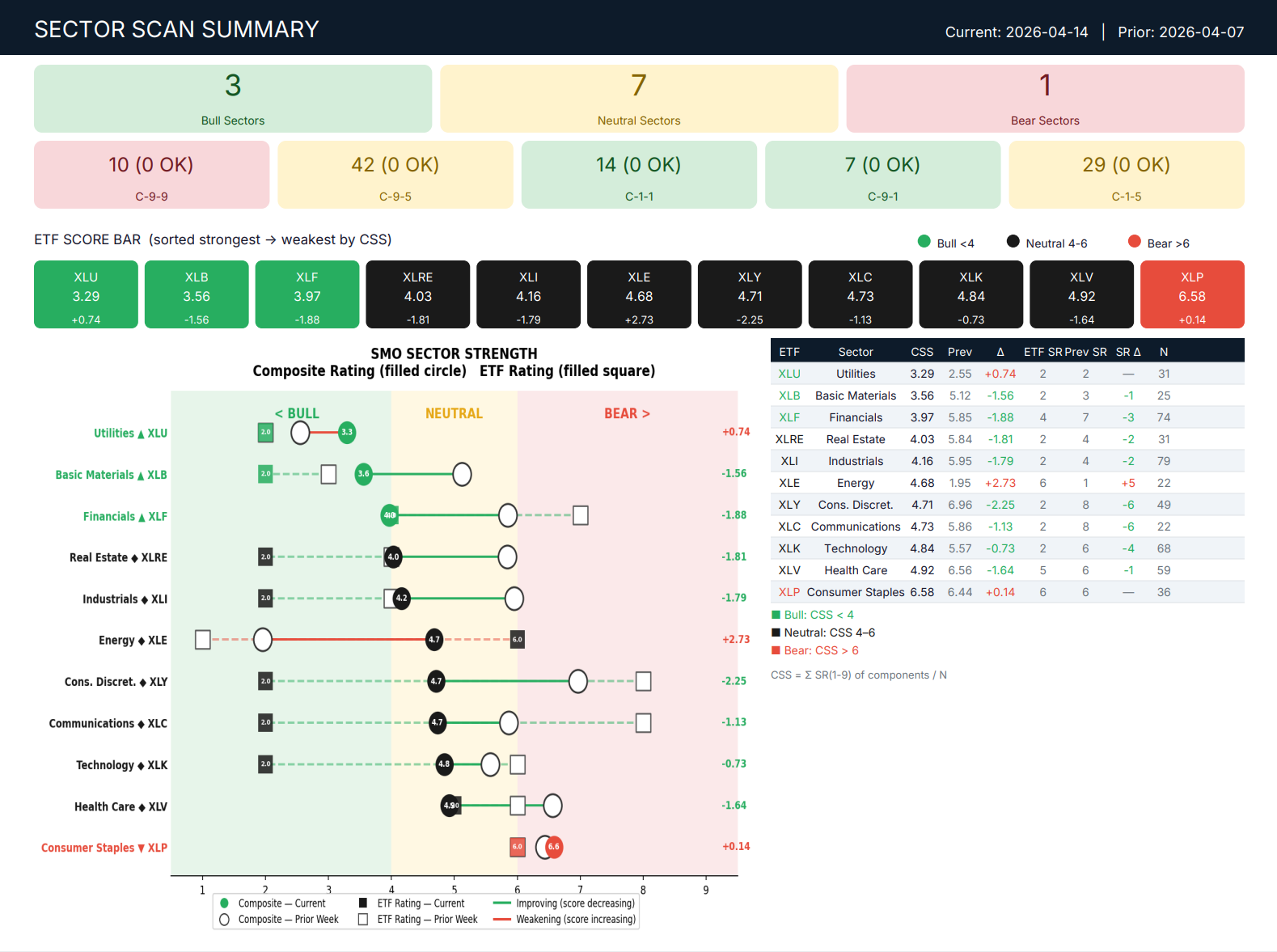Click the red Bear >6 legend dot
This screenshot has width=1277, height=952.
(x=1135, y=241)
